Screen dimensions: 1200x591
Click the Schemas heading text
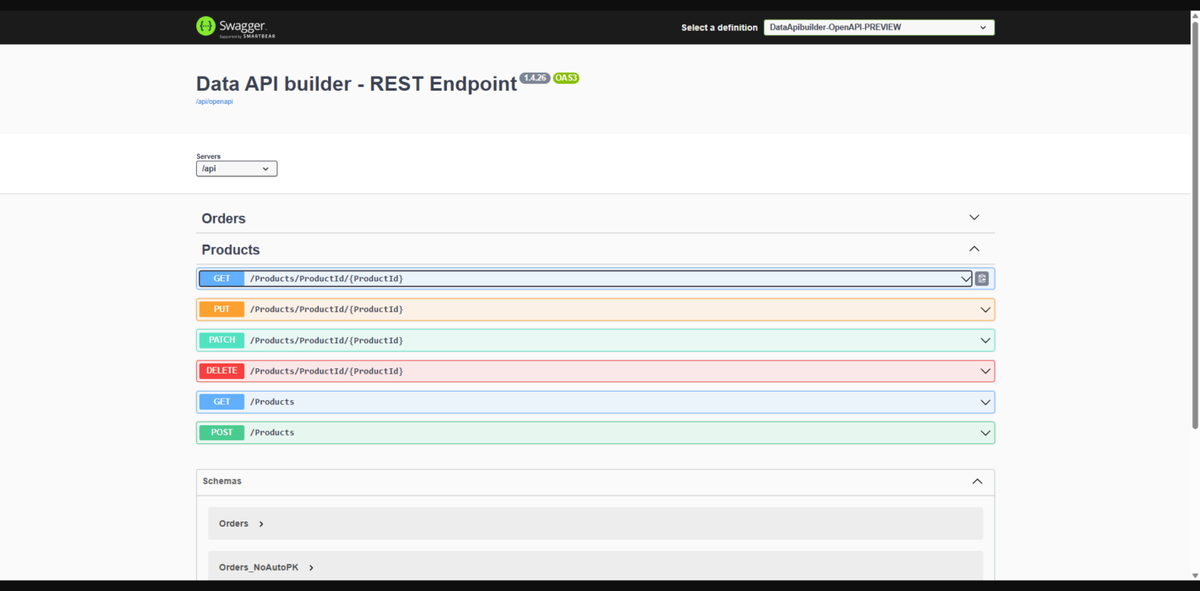[x=222, y=481]
